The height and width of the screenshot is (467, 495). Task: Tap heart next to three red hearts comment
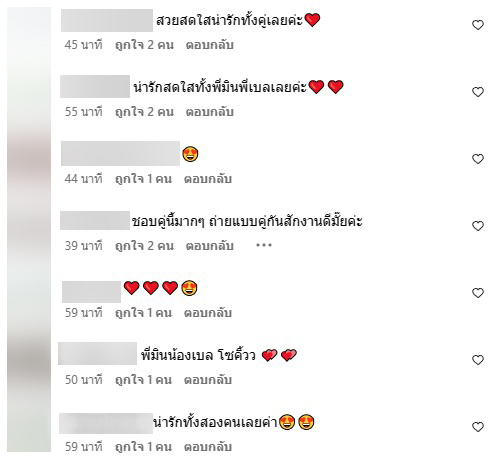point(478,293)
